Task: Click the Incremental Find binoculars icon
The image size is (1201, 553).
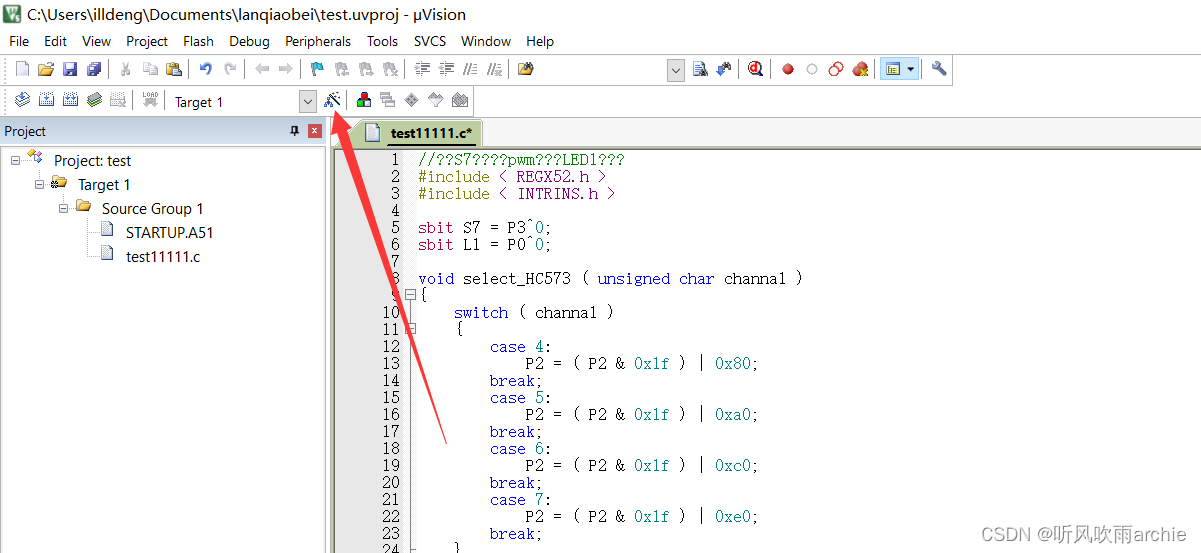Action: coord(724,69)
